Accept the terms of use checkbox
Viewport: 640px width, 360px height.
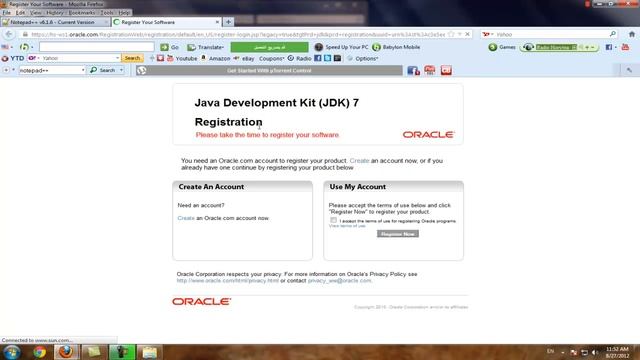click(x=333, y=220)
